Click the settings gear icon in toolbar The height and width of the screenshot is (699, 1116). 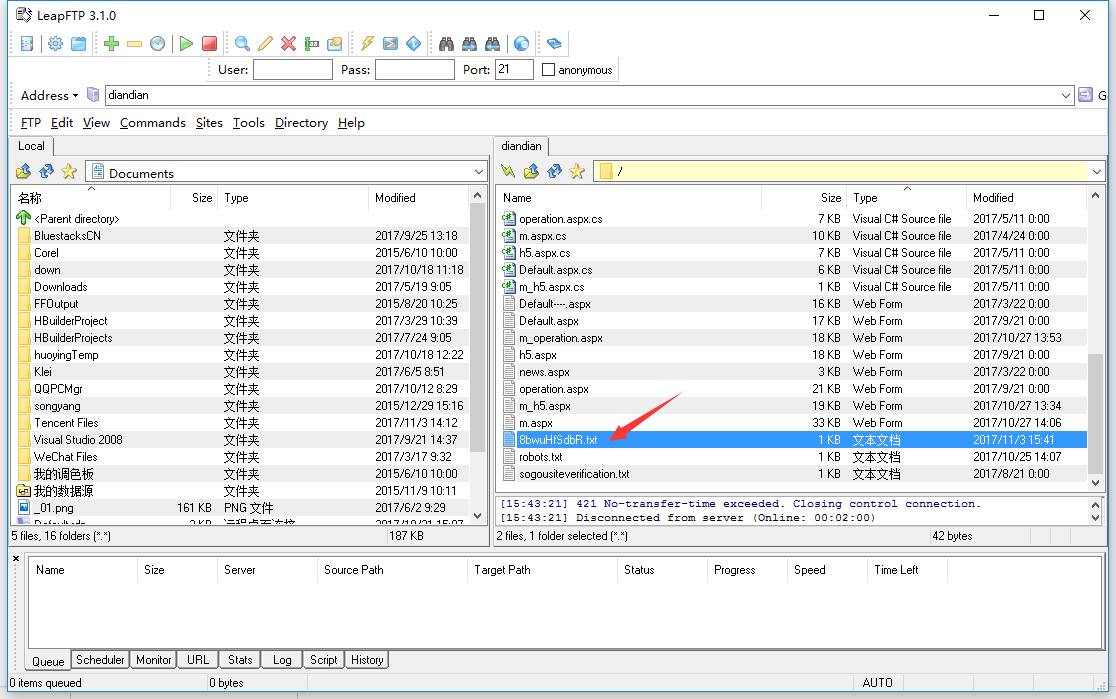click(x=55, y=43)
